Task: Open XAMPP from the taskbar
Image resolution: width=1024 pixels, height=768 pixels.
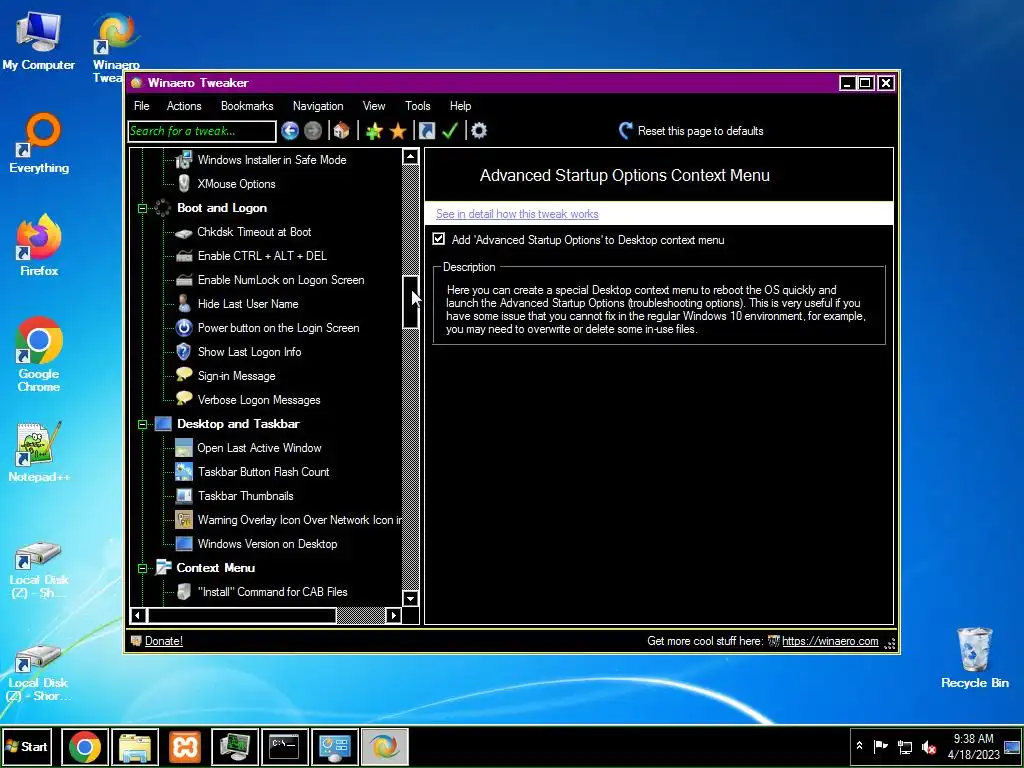Action: pos(185,746)
